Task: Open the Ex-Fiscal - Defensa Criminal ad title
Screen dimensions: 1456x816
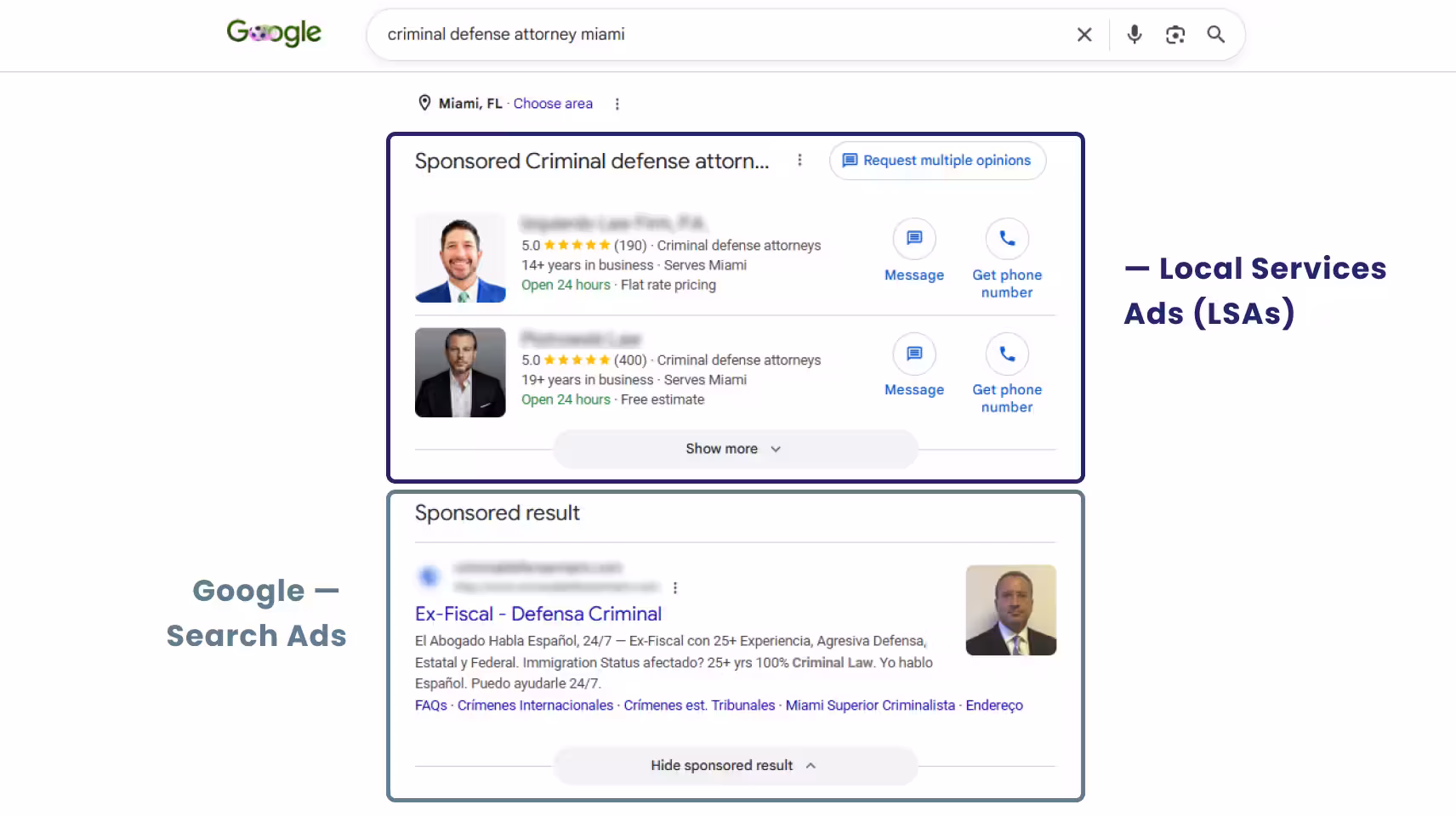Action: 538,614
